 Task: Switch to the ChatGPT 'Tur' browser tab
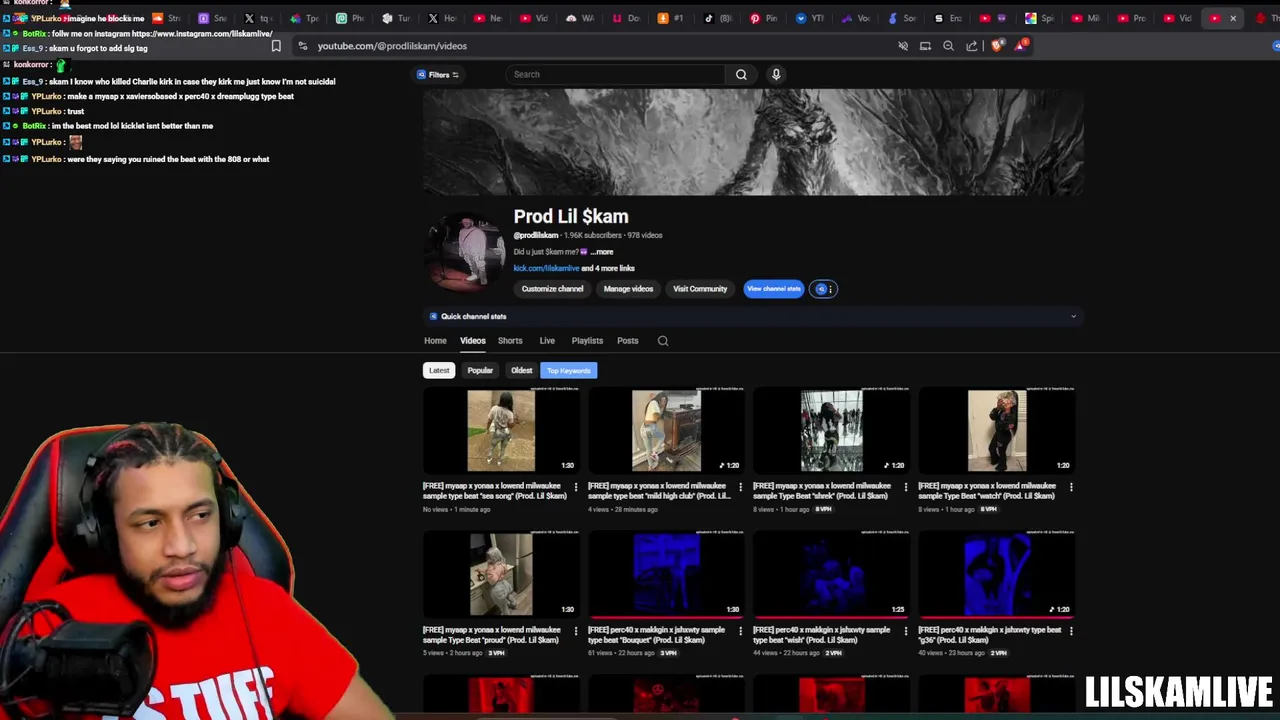pyautogui.click(x=395, y=18)
